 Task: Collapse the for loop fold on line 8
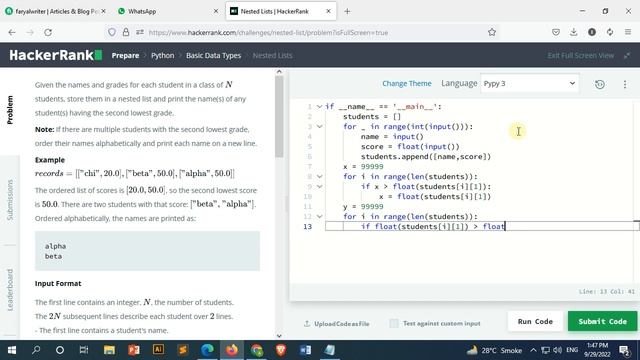(x=320, y=176)
